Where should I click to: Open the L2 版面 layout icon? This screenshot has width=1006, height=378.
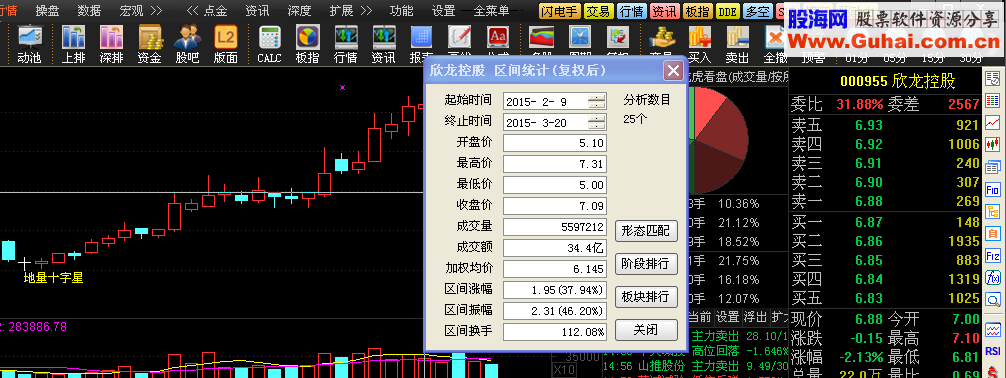(226, 44)
